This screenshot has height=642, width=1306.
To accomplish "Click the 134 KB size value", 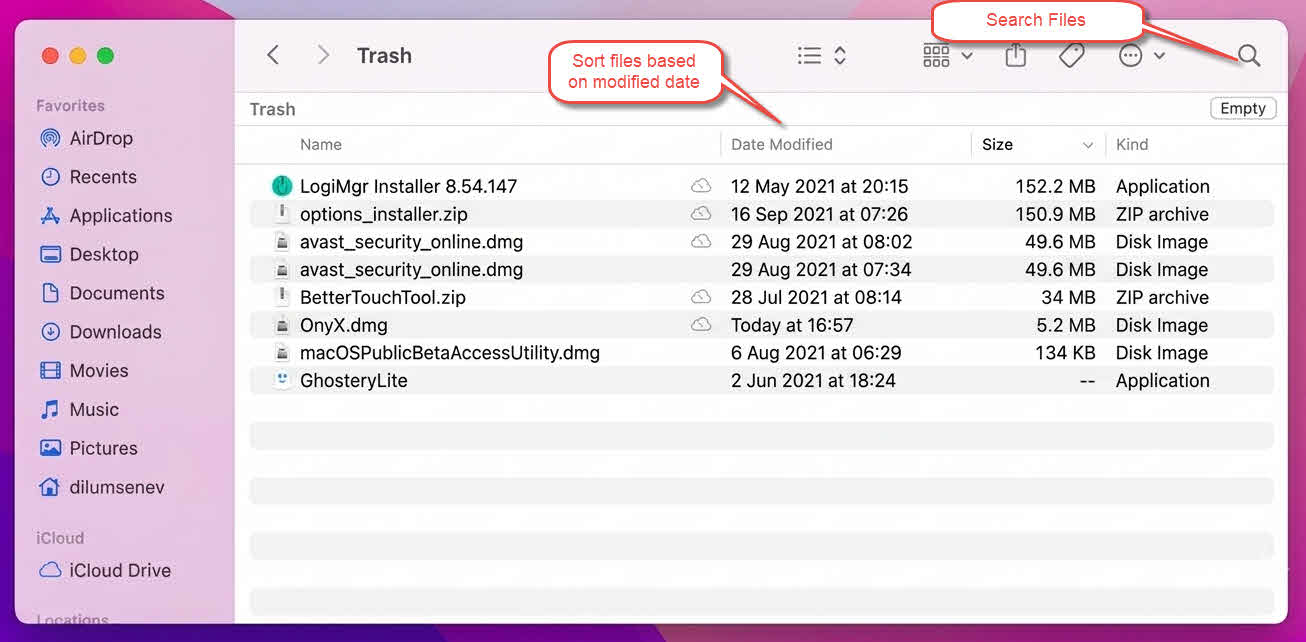I will coord(1066,353).
